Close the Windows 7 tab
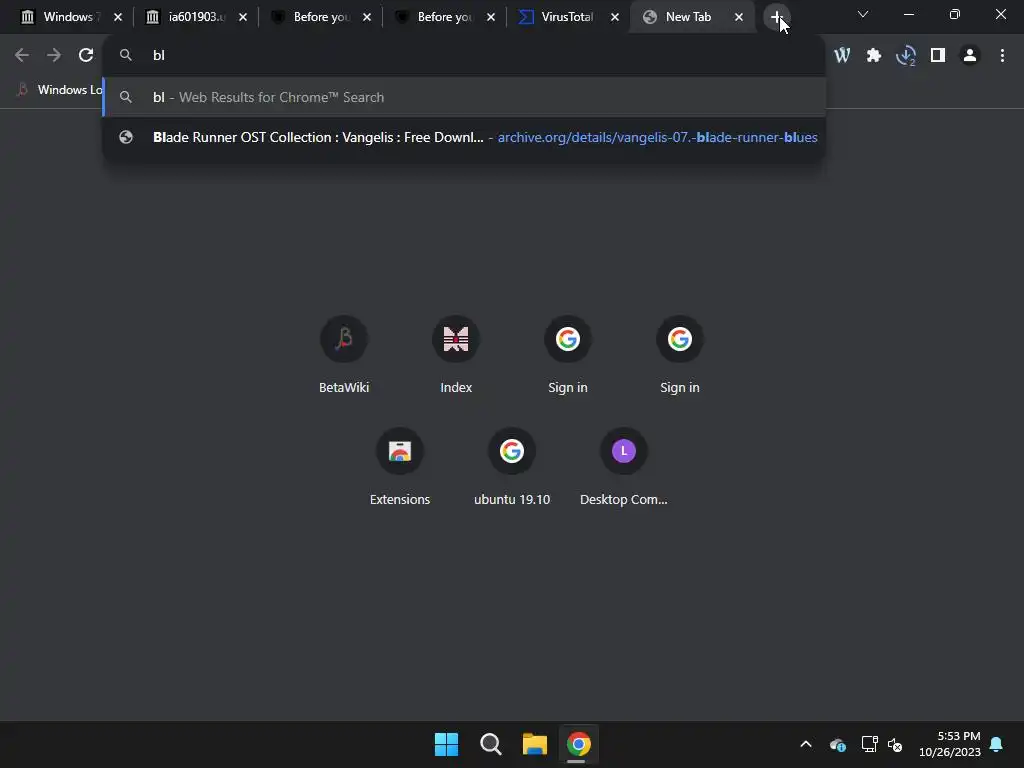 point(118,17)
